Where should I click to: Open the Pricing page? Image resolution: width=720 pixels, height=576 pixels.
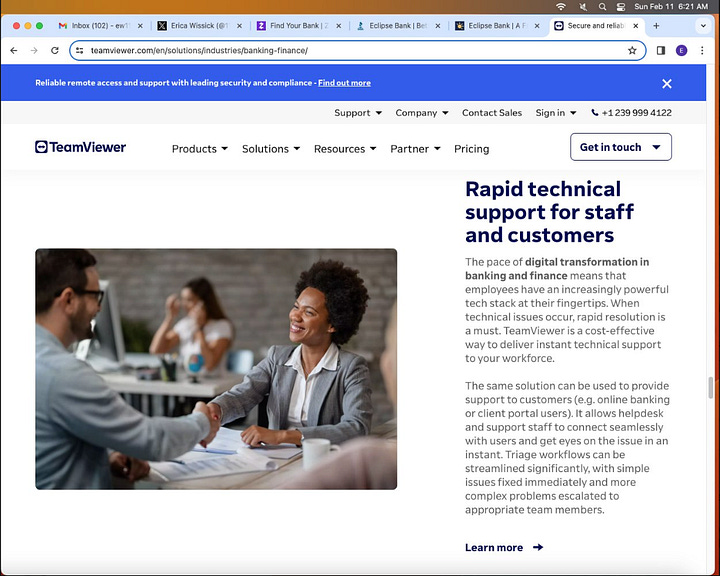[x=472, y=149]
